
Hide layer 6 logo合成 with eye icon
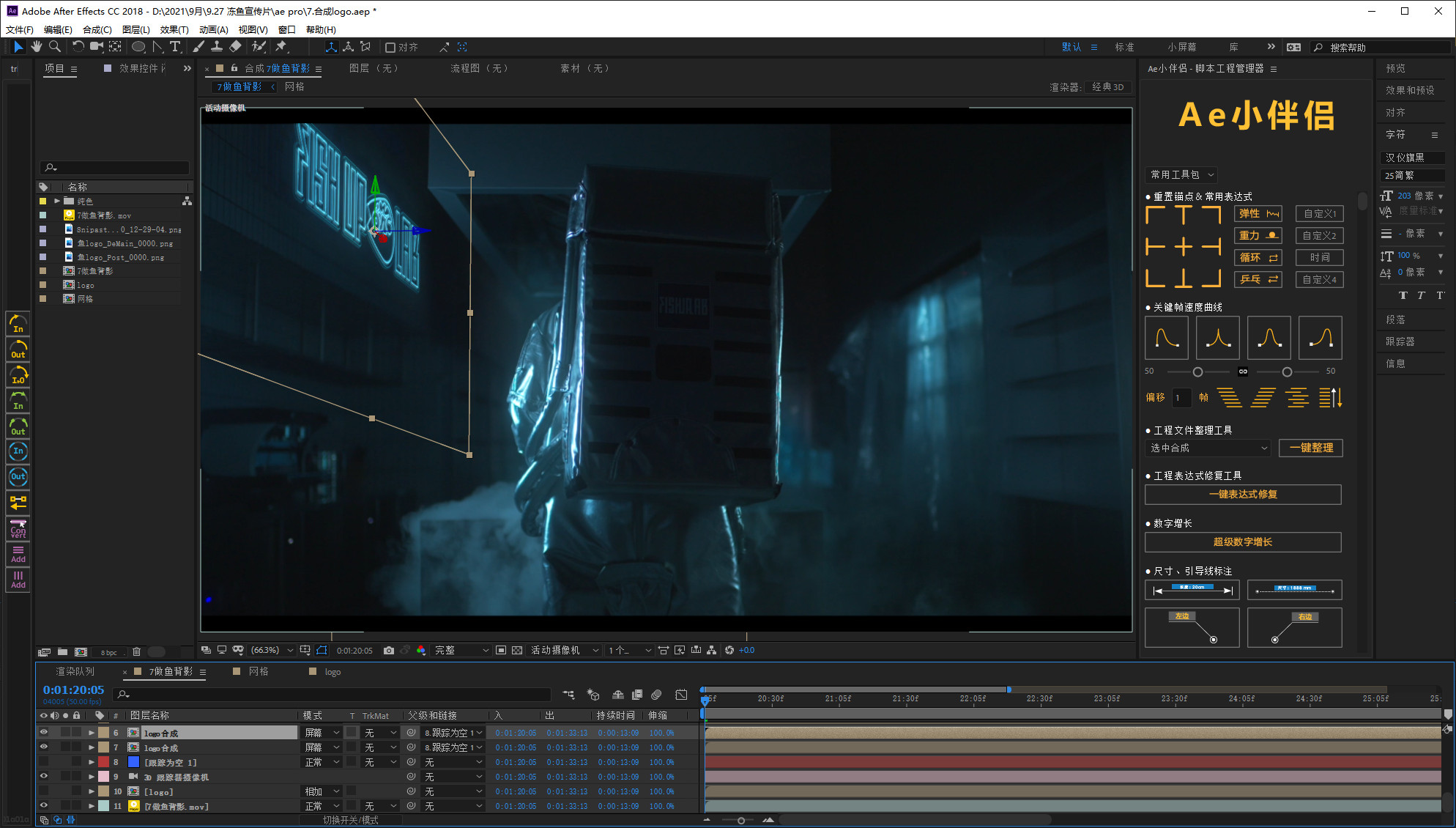point(43,733)
